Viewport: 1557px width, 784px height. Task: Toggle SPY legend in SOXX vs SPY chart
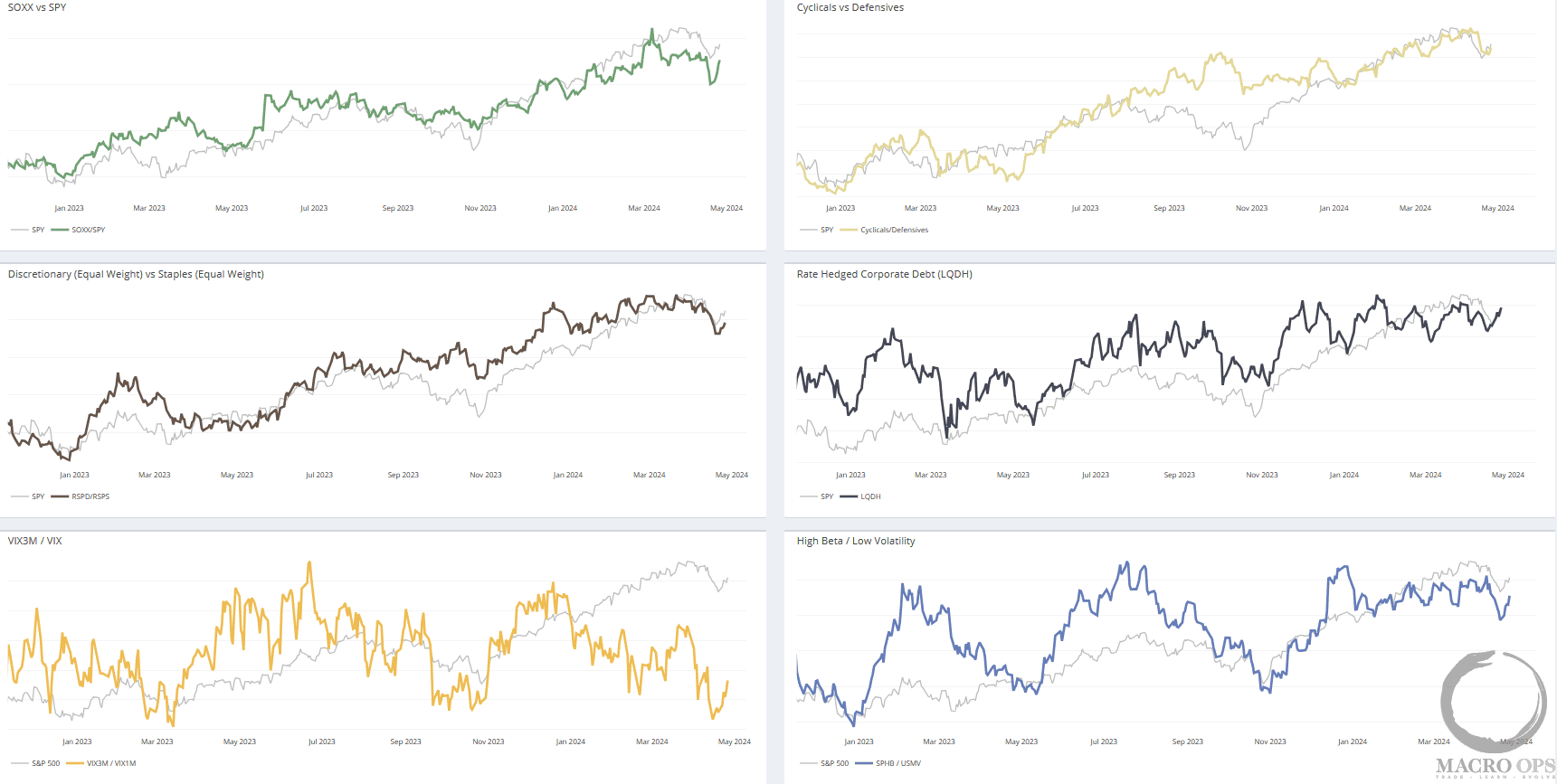(37, 230)
